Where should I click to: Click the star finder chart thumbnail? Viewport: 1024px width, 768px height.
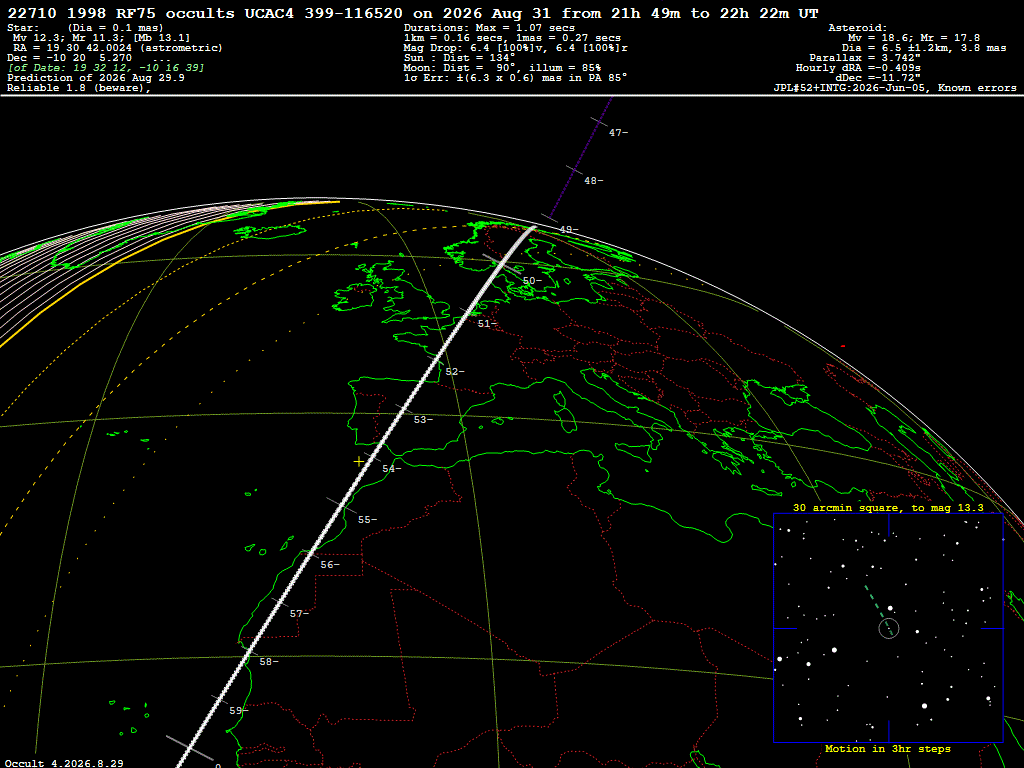click(888, 628)
